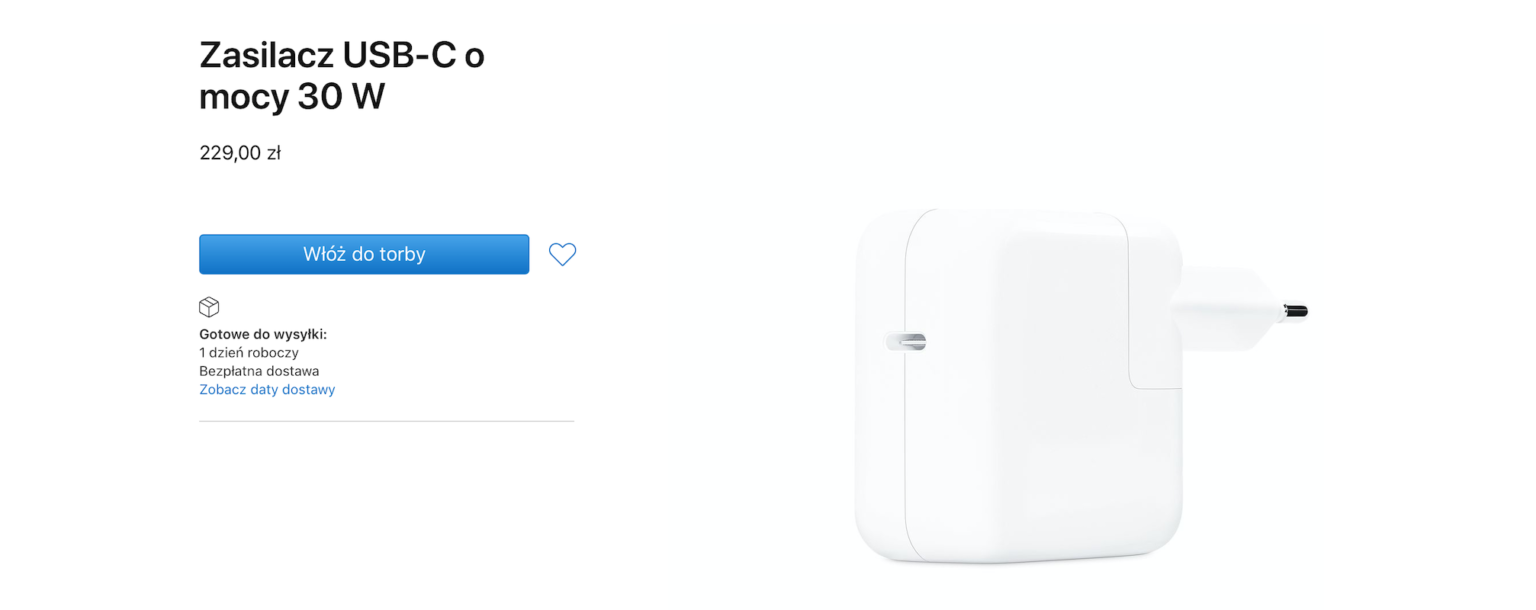Click the USB-C port on the charger image

pos(906,341)
